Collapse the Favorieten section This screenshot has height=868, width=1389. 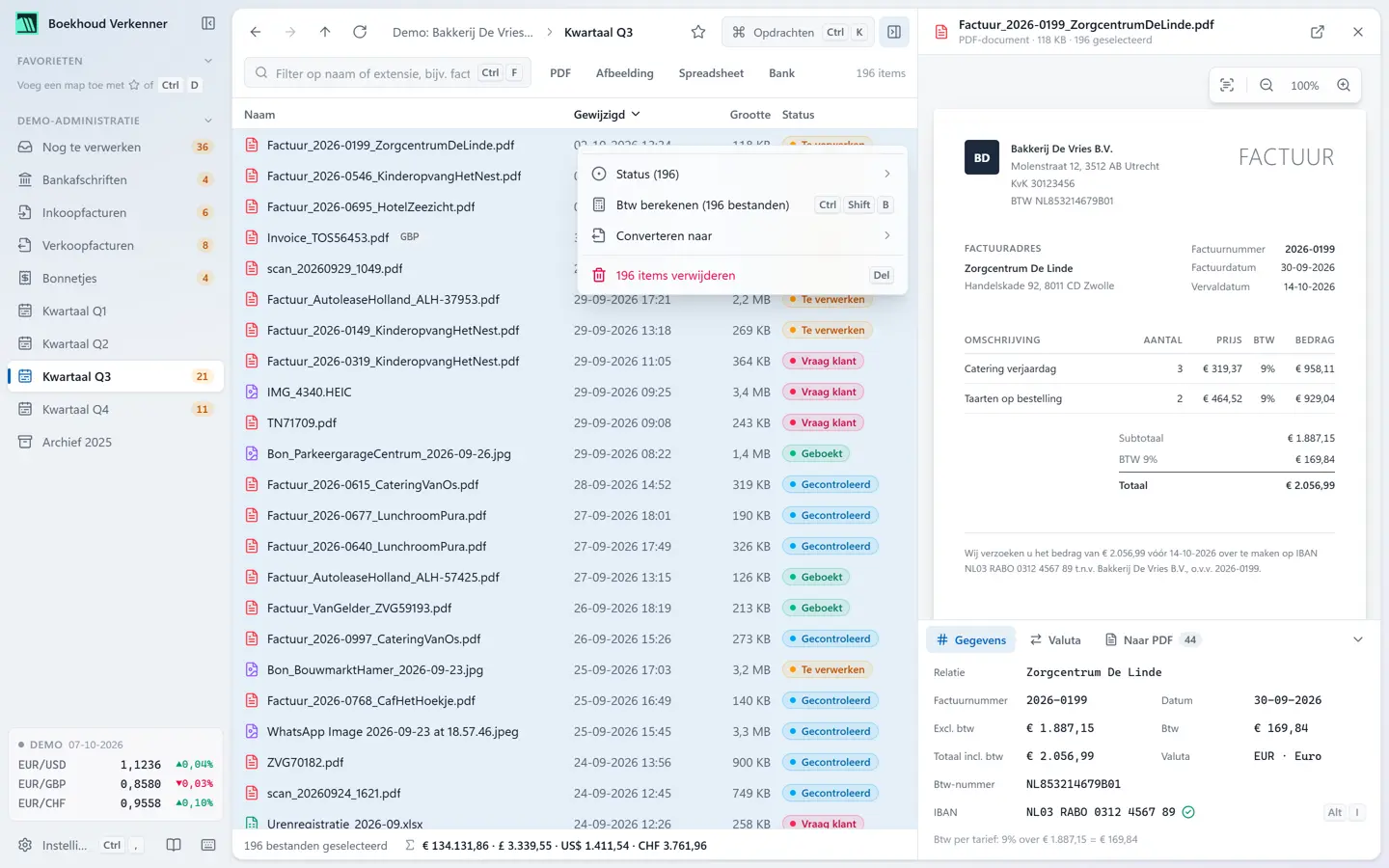(x=208, y=61)
